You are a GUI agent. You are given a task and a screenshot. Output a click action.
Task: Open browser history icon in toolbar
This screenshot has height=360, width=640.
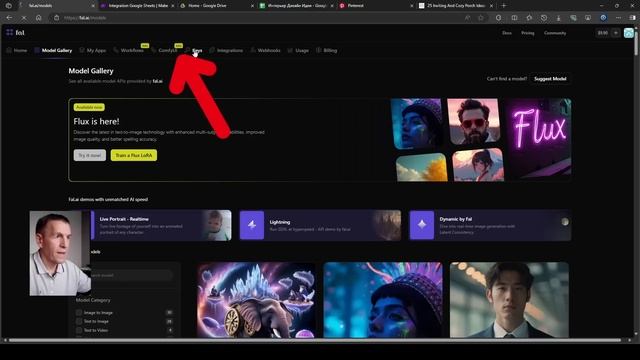[x=544, y=18]
